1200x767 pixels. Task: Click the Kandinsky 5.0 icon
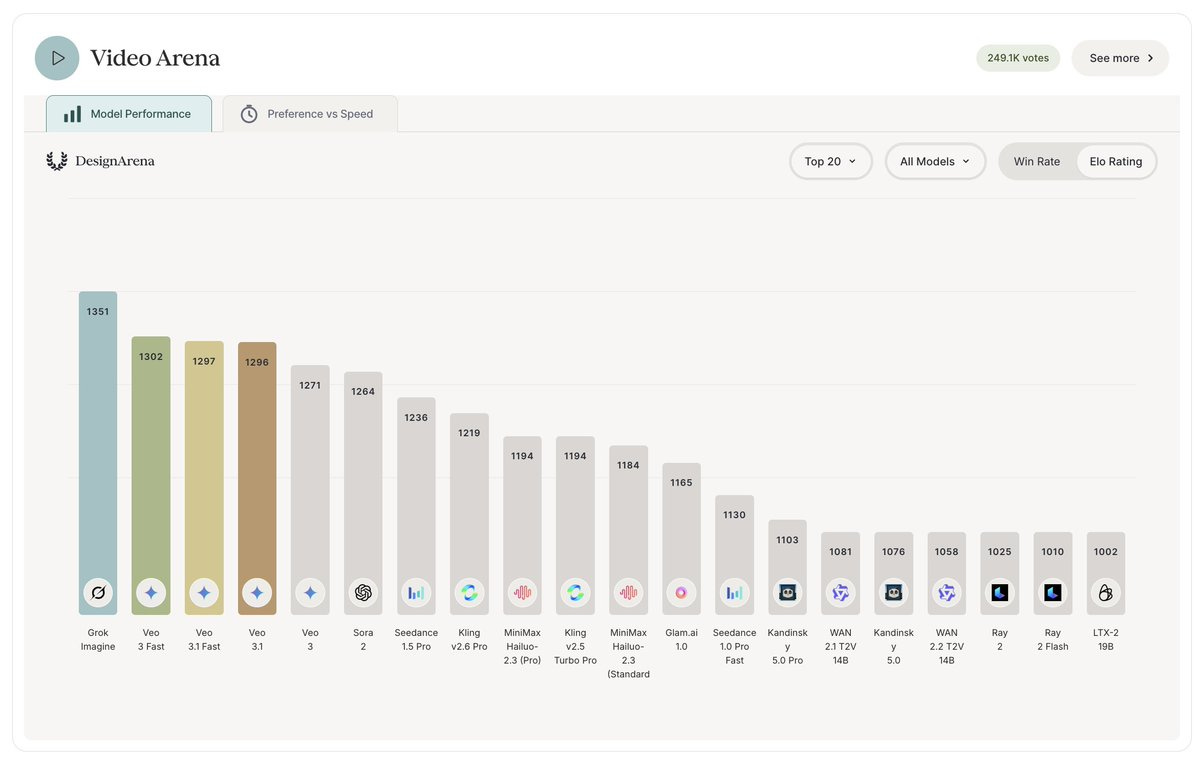[893, 593]
